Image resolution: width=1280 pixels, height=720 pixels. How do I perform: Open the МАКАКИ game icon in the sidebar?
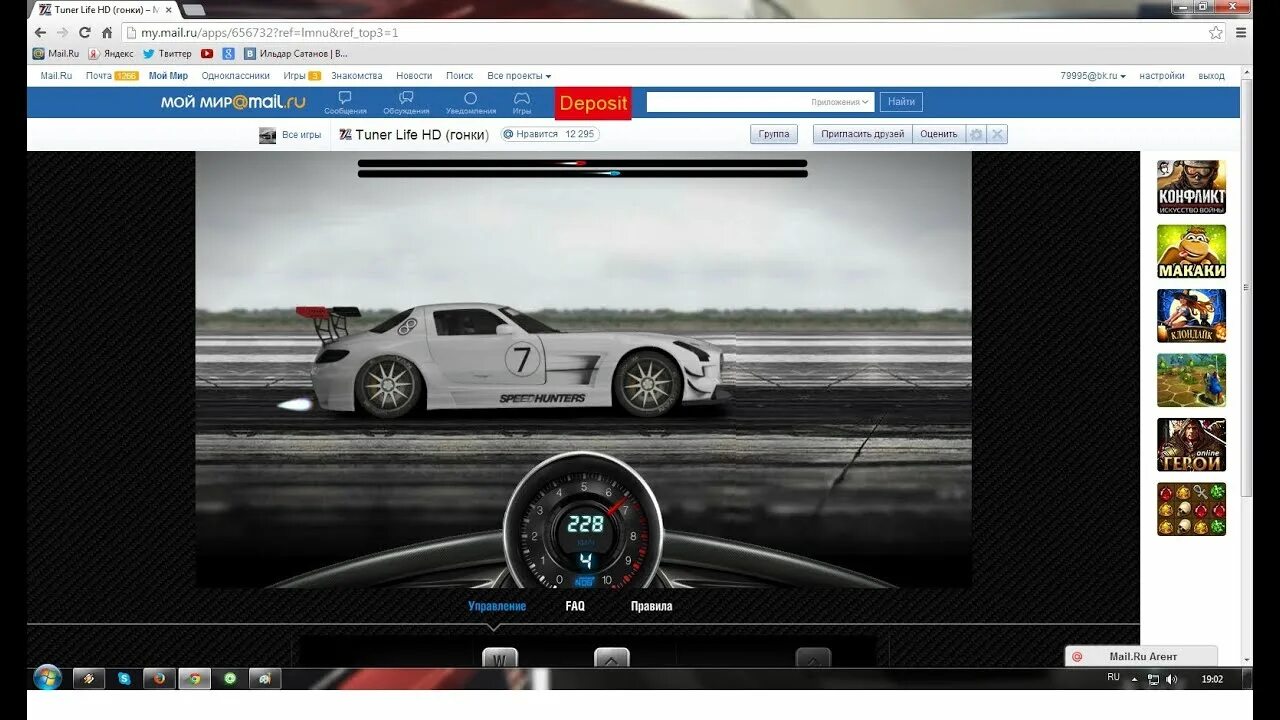[1191, 252]
